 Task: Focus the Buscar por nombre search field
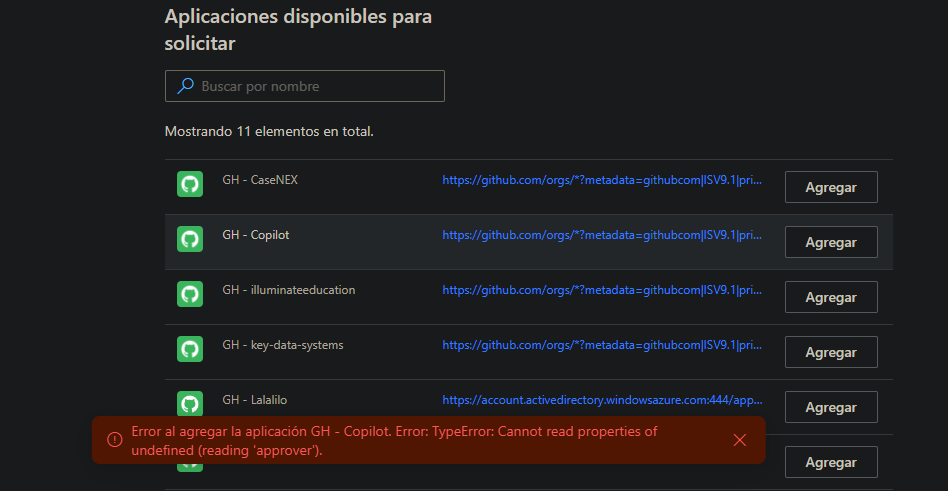(x=305, y=86)
